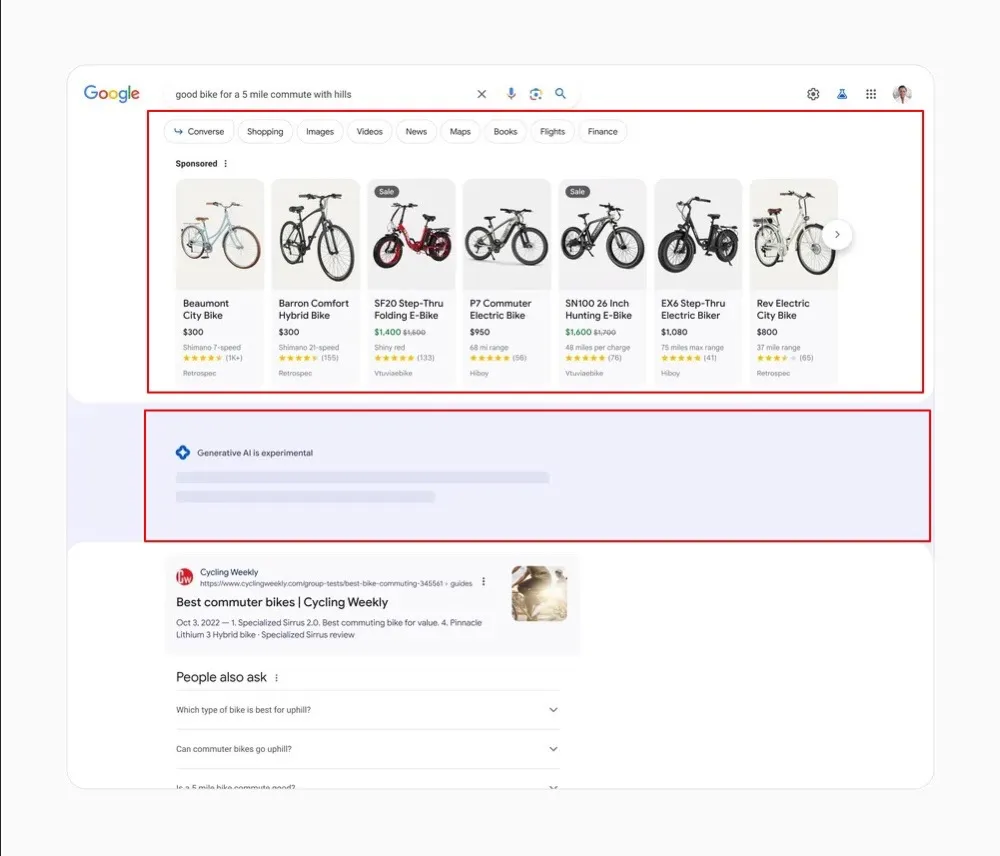Click star rating of Beaumont City Bike
The width and height of the screenshot is (1000, 856).
[203, 358]
